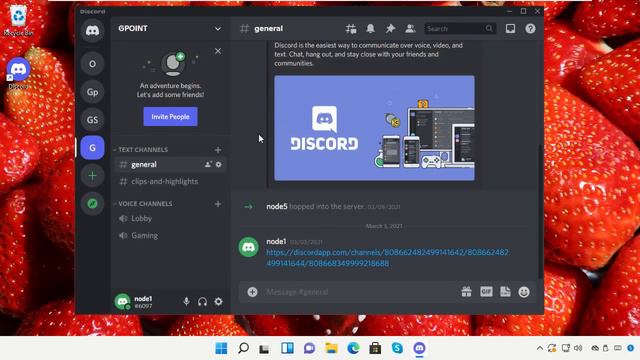
Task: Switch to the Gp server
Action: (x=92, y=92)
